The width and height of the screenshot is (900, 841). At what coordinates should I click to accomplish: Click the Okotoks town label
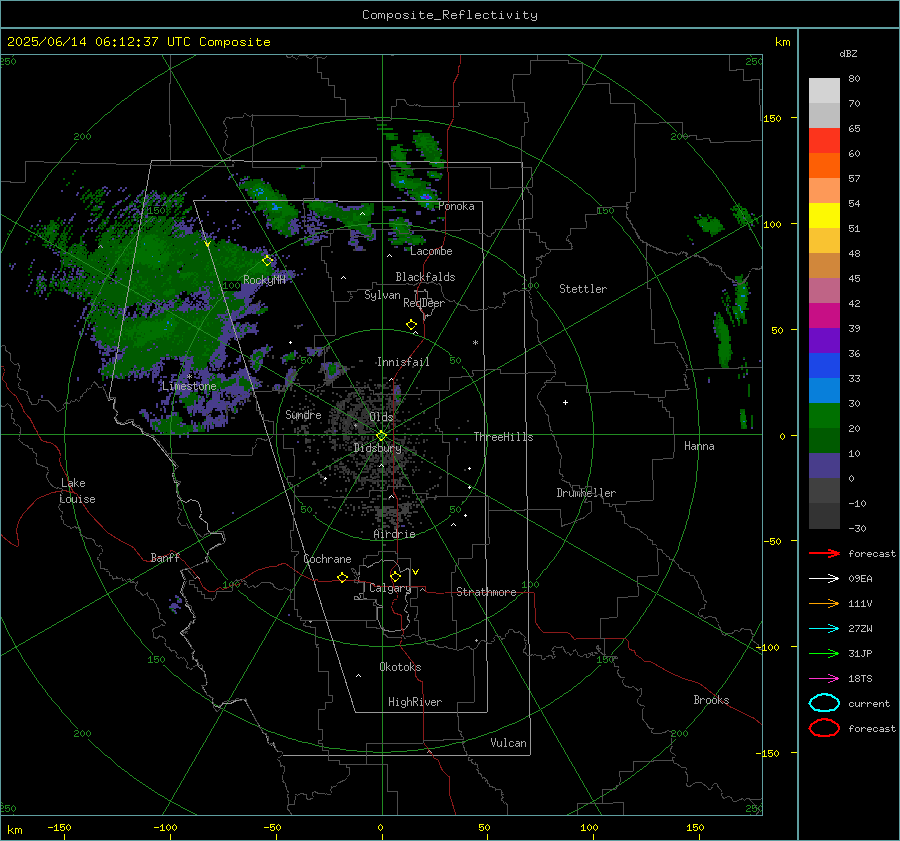point(400,666)
